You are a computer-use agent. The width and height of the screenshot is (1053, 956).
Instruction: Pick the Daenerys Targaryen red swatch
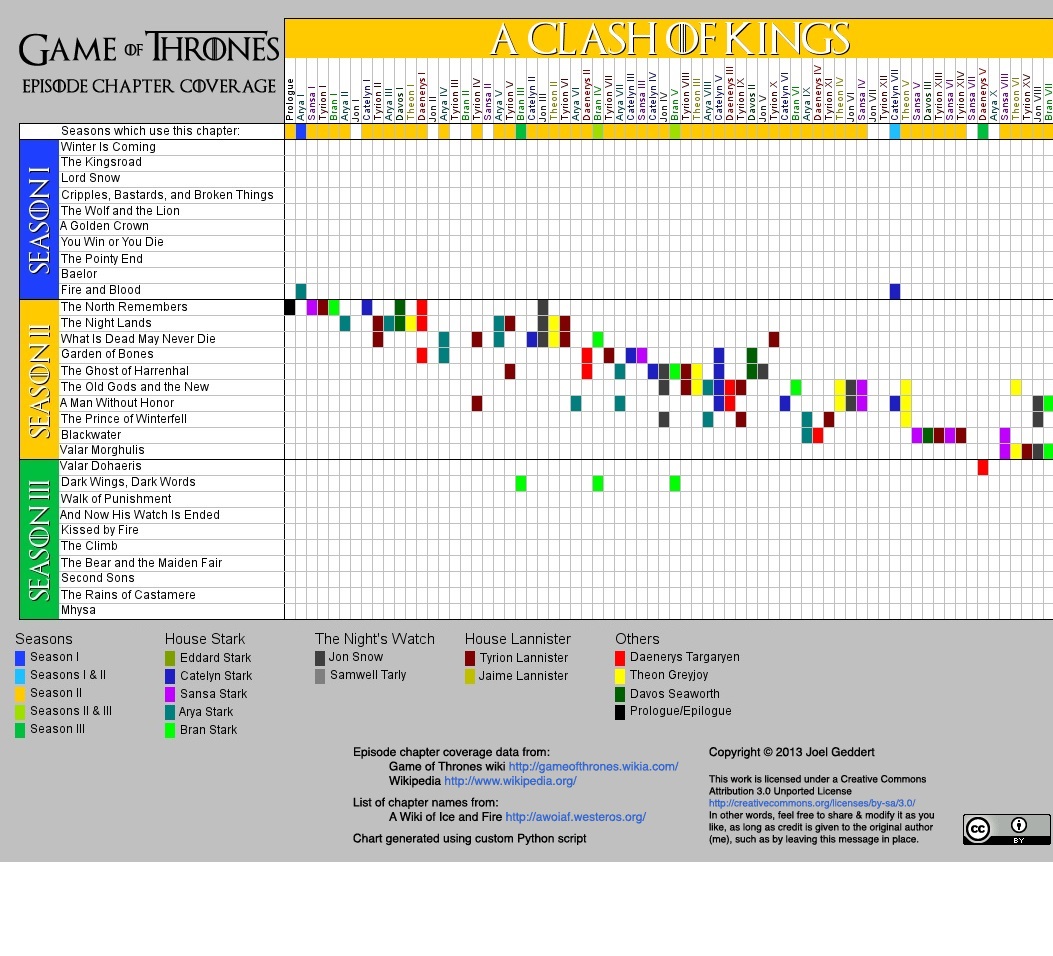tap(620, 658)
